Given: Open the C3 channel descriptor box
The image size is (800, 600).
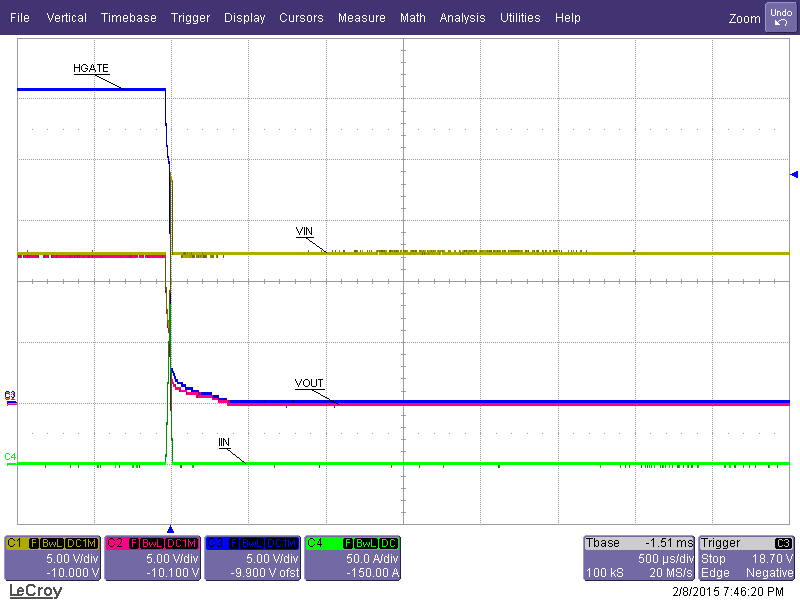Looking at the screenshot, I should coord(252,559).
